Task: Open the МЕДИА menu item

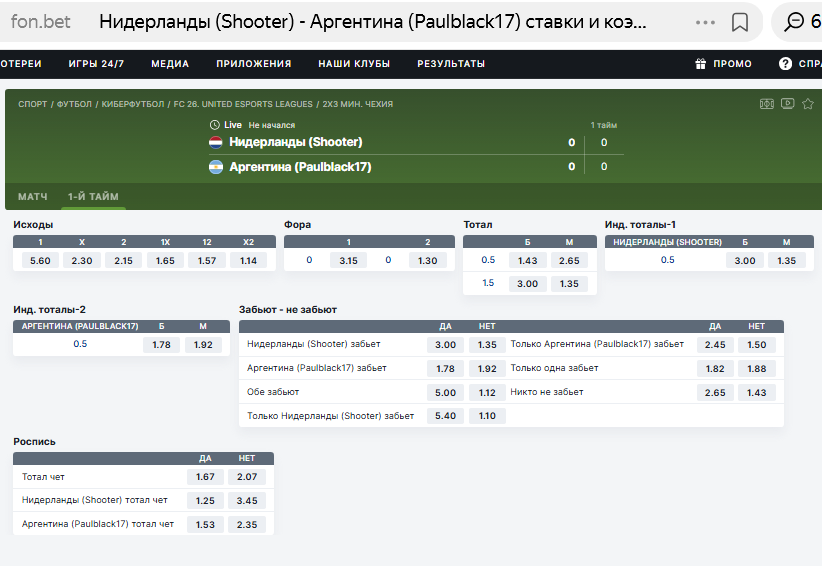Action: pyautogui.click(x=170, y=63)
